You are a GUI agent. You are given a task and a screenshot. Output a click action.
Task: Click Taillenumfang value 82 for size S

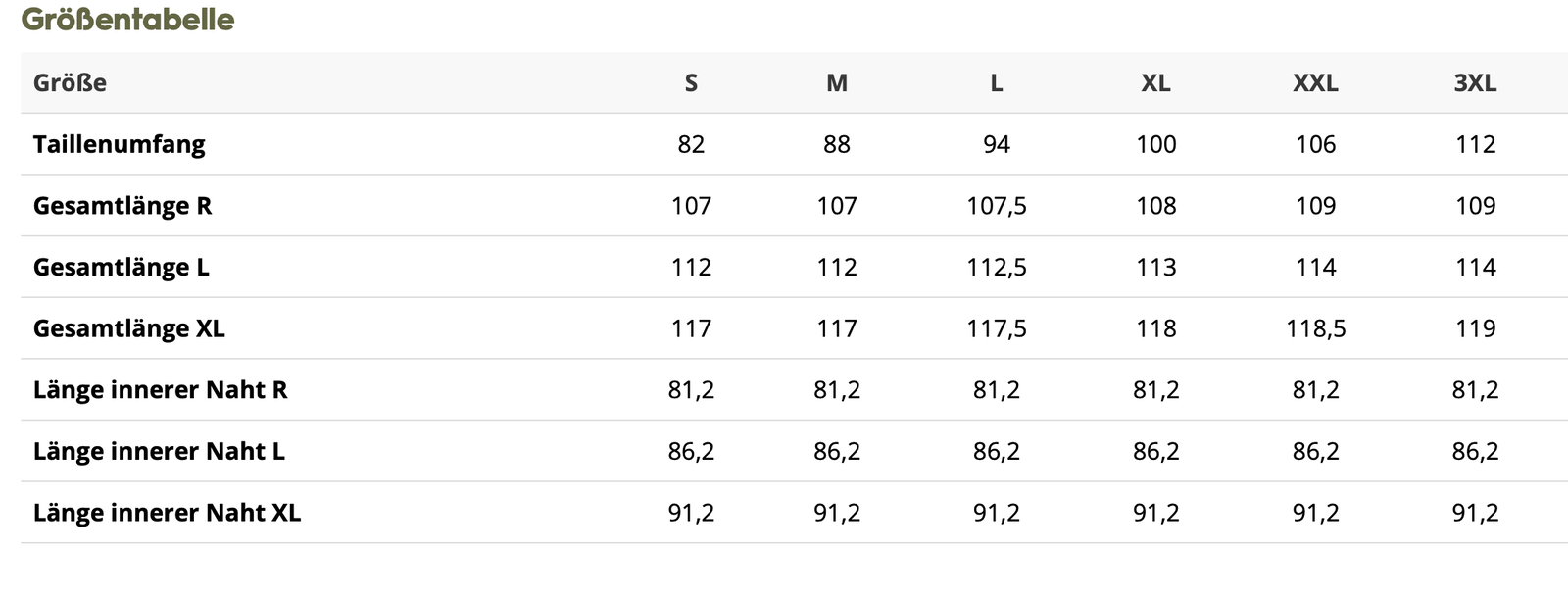(691, 144)
